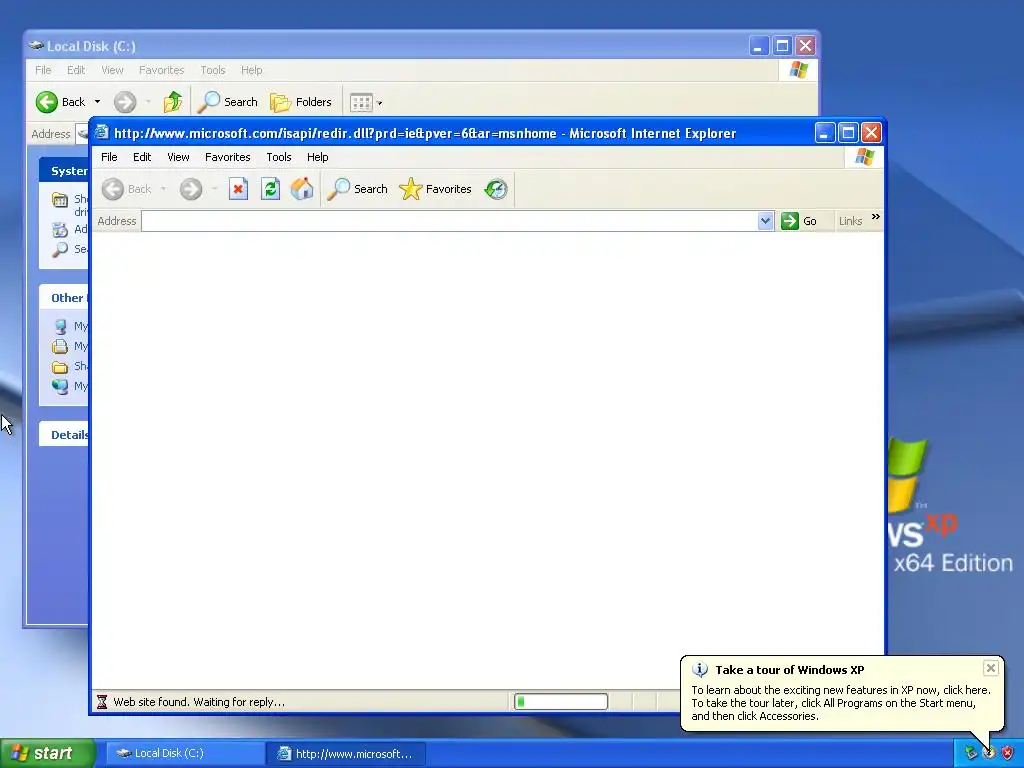Click the My Computer icon in Other Places

click(x=60, y=326)
